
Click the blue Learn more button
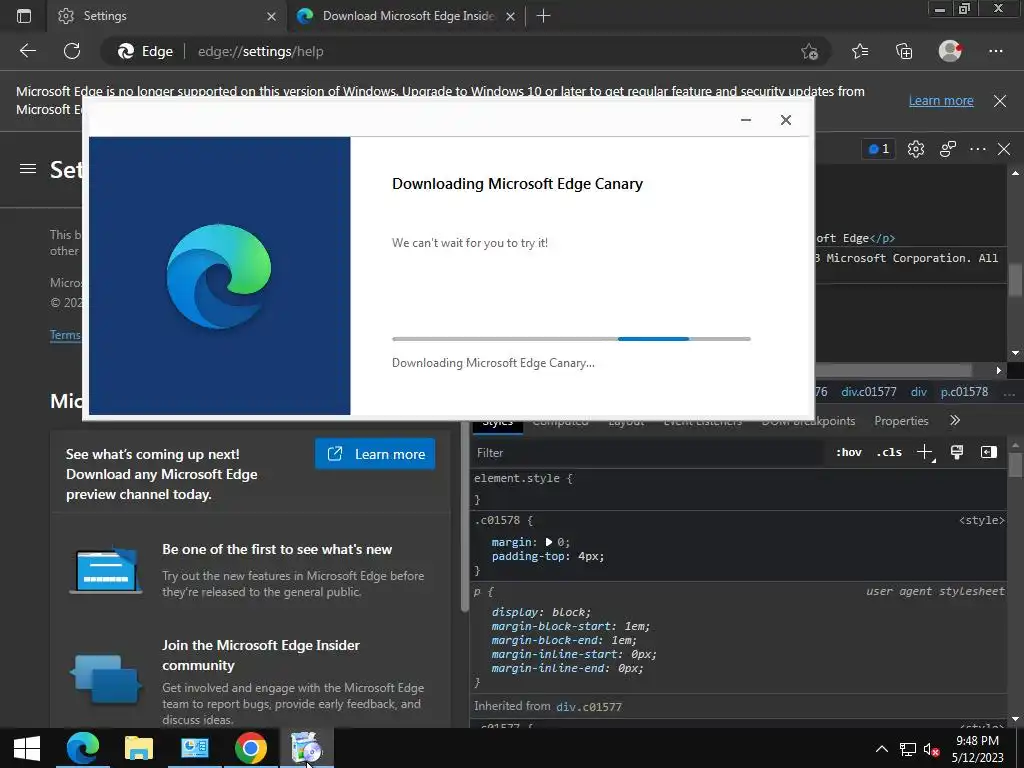click(x=375, y=454)
